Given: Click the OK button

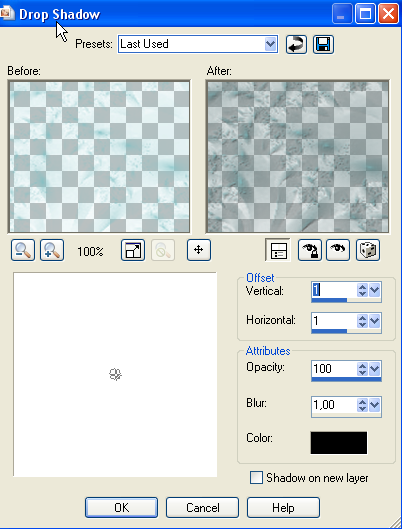Looking at the screenshot, I should click(121, 507).
